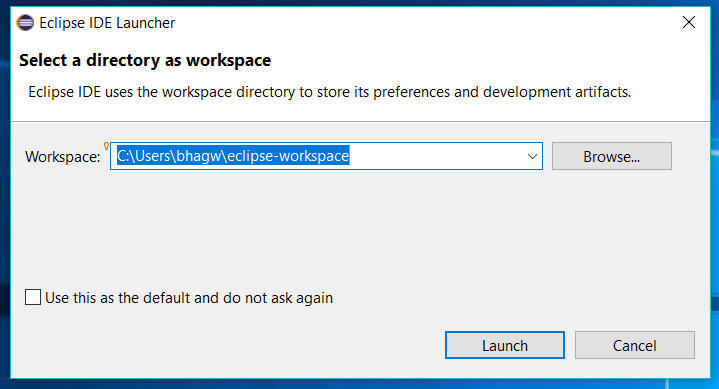Click the 'Select a directory as workspace' heading
The height and width of the screenshot is (389, 719).
145,60
